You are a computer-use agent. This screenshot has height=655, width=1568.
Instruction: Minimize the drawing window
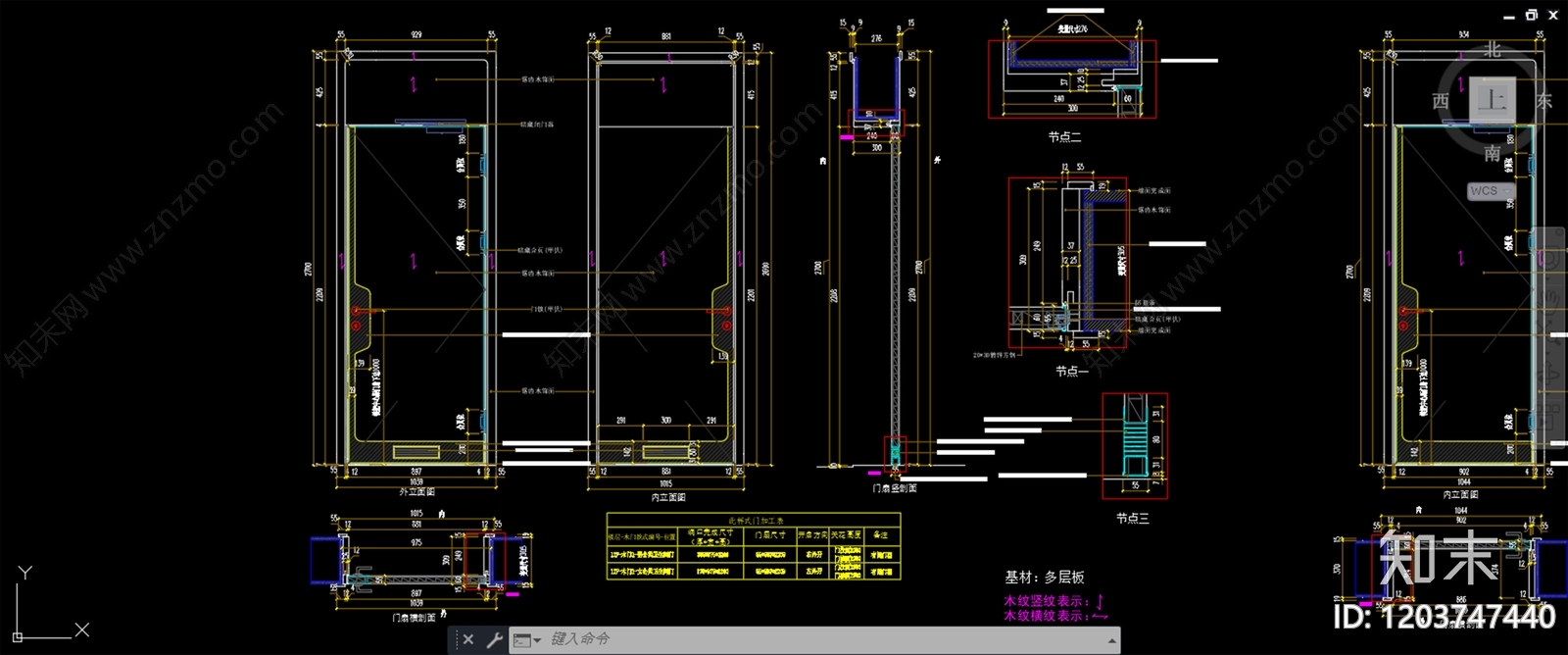pos(1509,16)
